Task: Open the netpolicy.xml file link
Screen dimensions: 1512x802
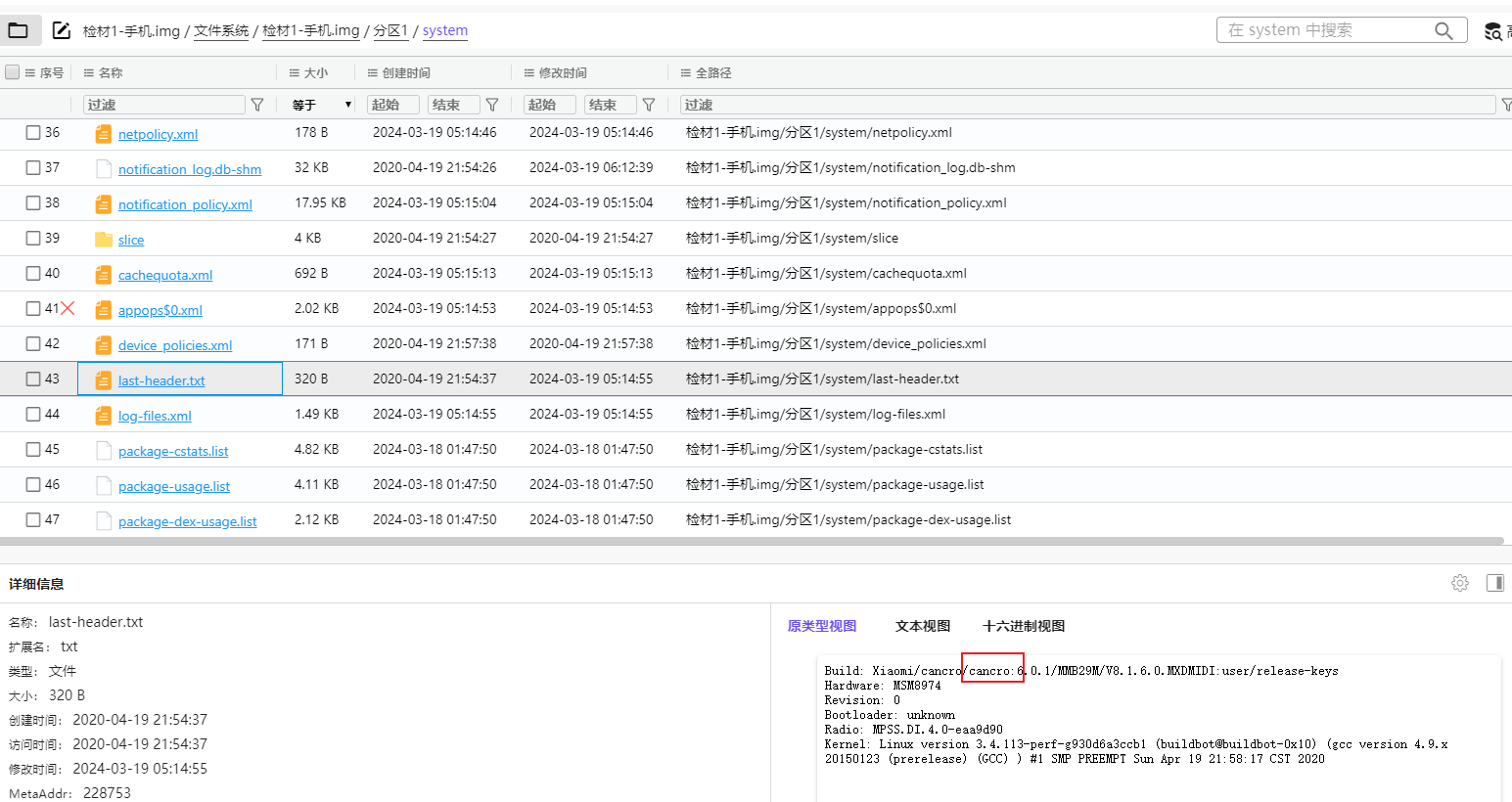Action: coord(158,134)
